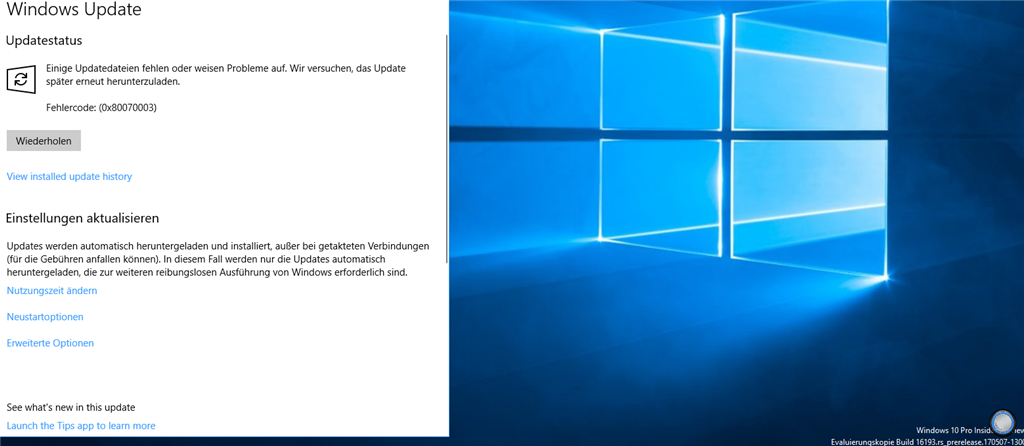1024x446 pixels.
Task: Click the update refresh status icon
Action: click(21, 79)
